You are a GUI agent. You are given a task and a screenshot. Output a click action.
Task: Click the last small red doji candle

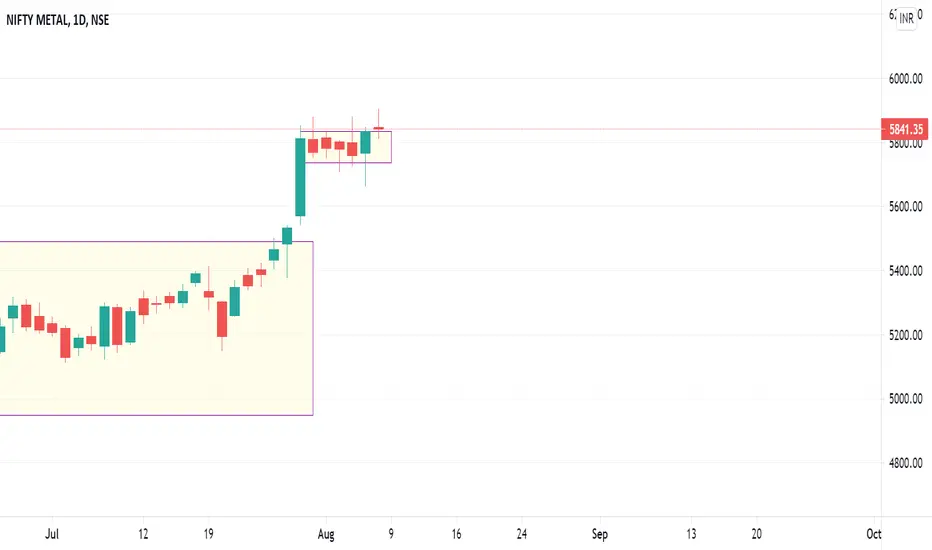(x=379, y=127)
